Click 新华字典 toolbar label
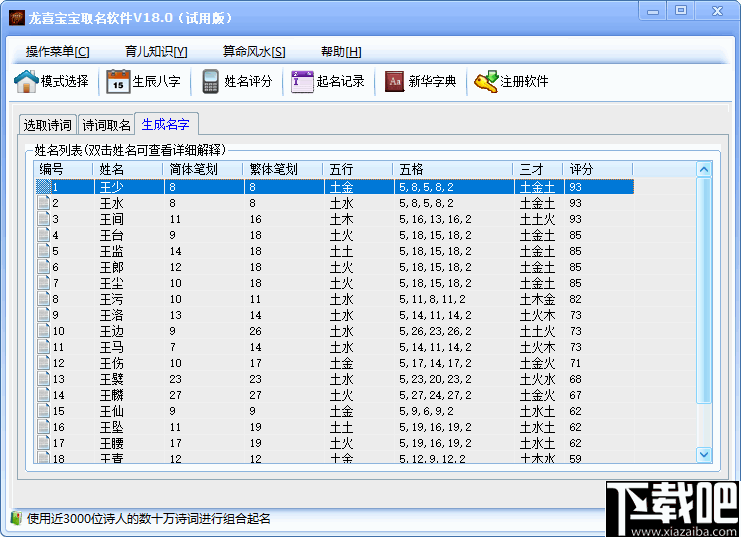 (x=432, y=81)
